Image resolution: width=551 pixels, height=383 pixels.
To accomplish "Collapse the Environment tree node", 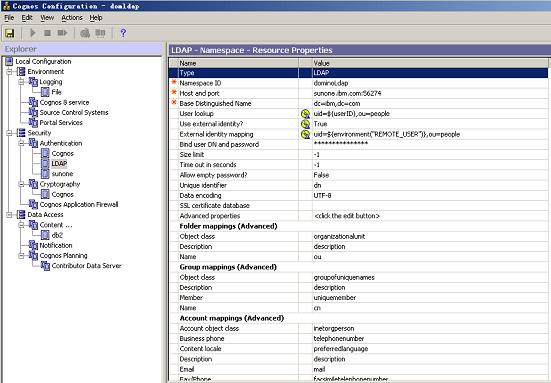I will [x=9, y=72].
